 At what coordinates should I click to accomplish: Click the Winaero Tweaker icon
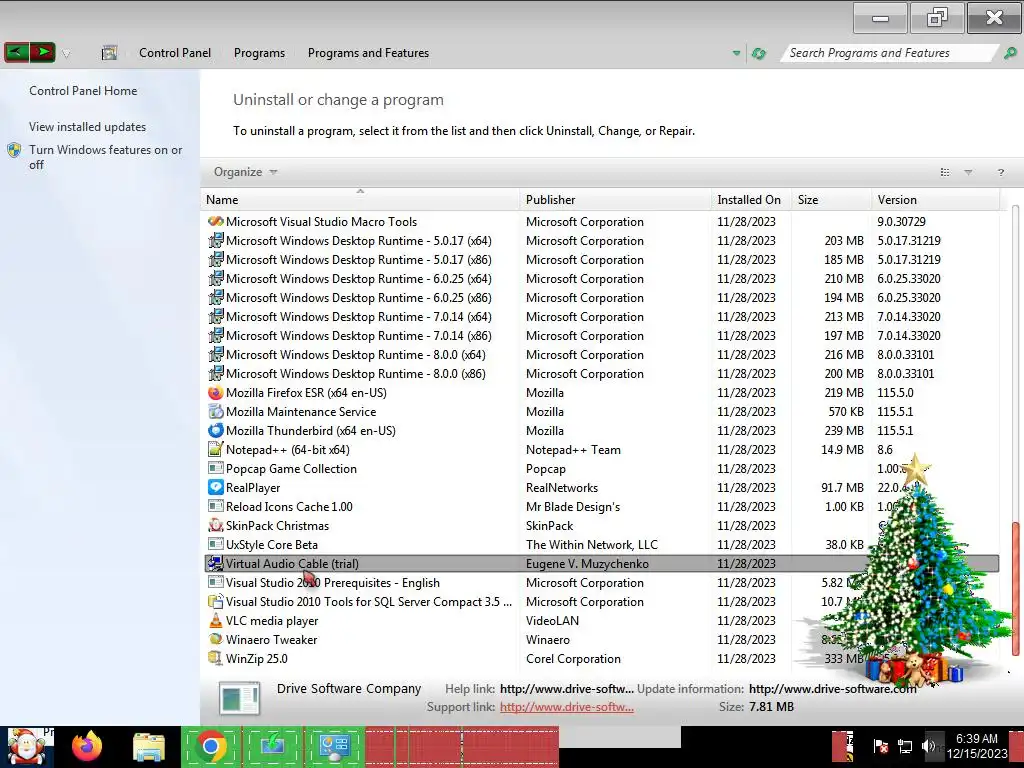[216, 639]
